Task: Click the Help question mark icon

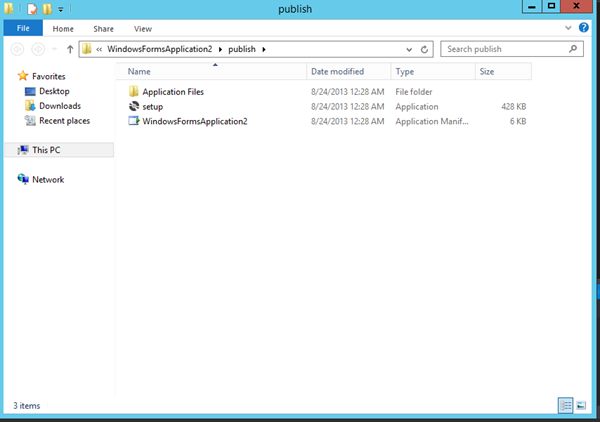Action: coord(583,29)
